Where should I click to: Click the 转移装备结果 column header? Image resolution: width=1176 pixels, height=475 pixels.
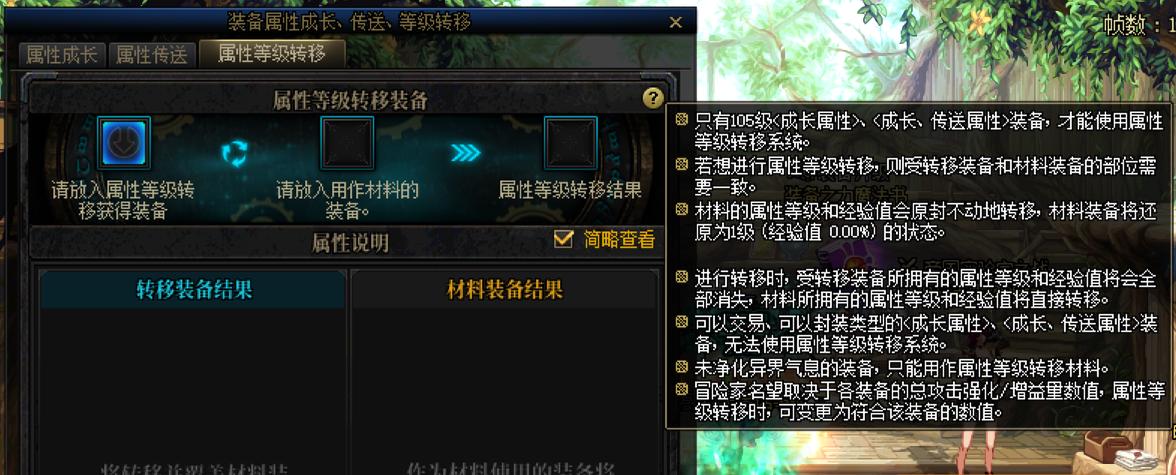(194, 290)
